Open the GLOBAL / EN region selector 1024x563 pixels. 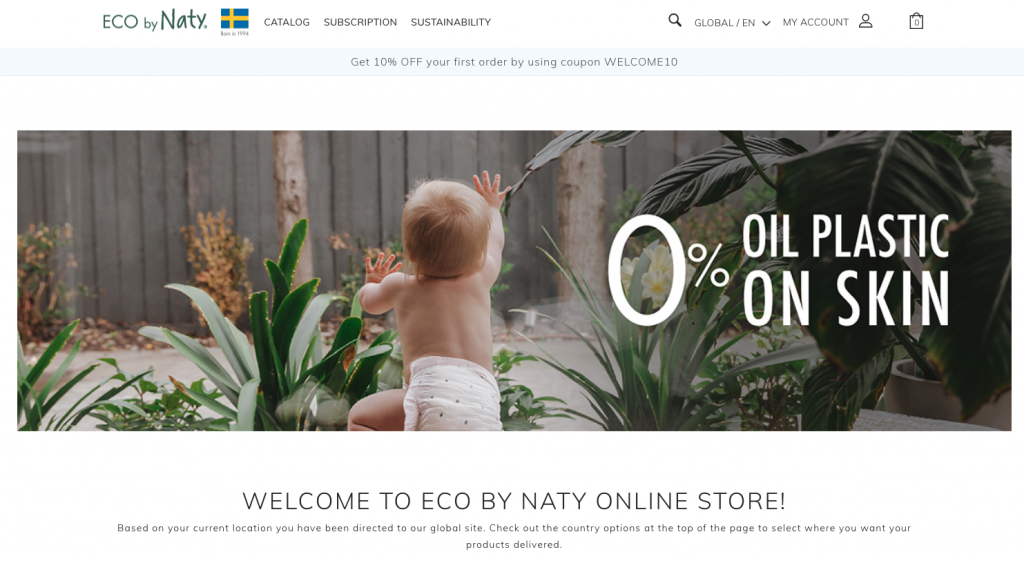pos(732,23)
